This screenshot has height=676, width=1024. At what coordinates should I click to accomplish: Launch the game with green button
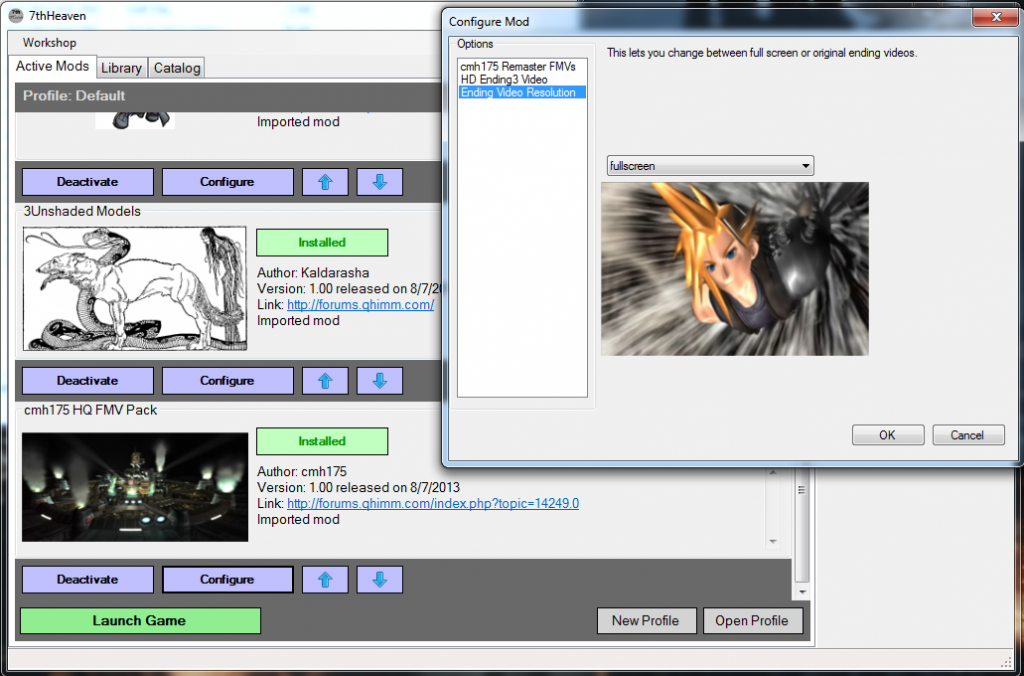pyautogui.click(x=140, y=620)
